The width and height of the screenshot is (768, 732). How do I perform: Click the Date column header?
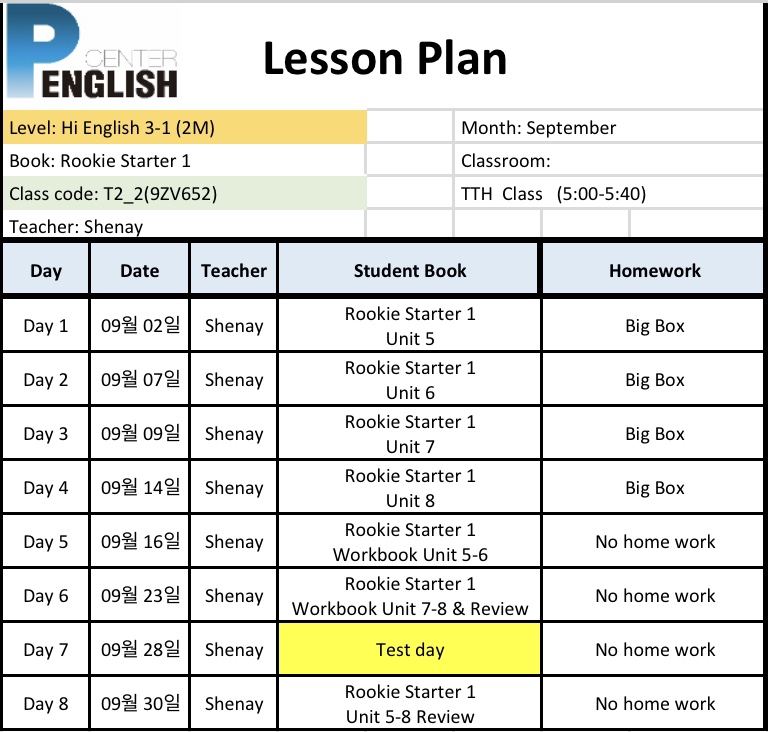(140, 270)
